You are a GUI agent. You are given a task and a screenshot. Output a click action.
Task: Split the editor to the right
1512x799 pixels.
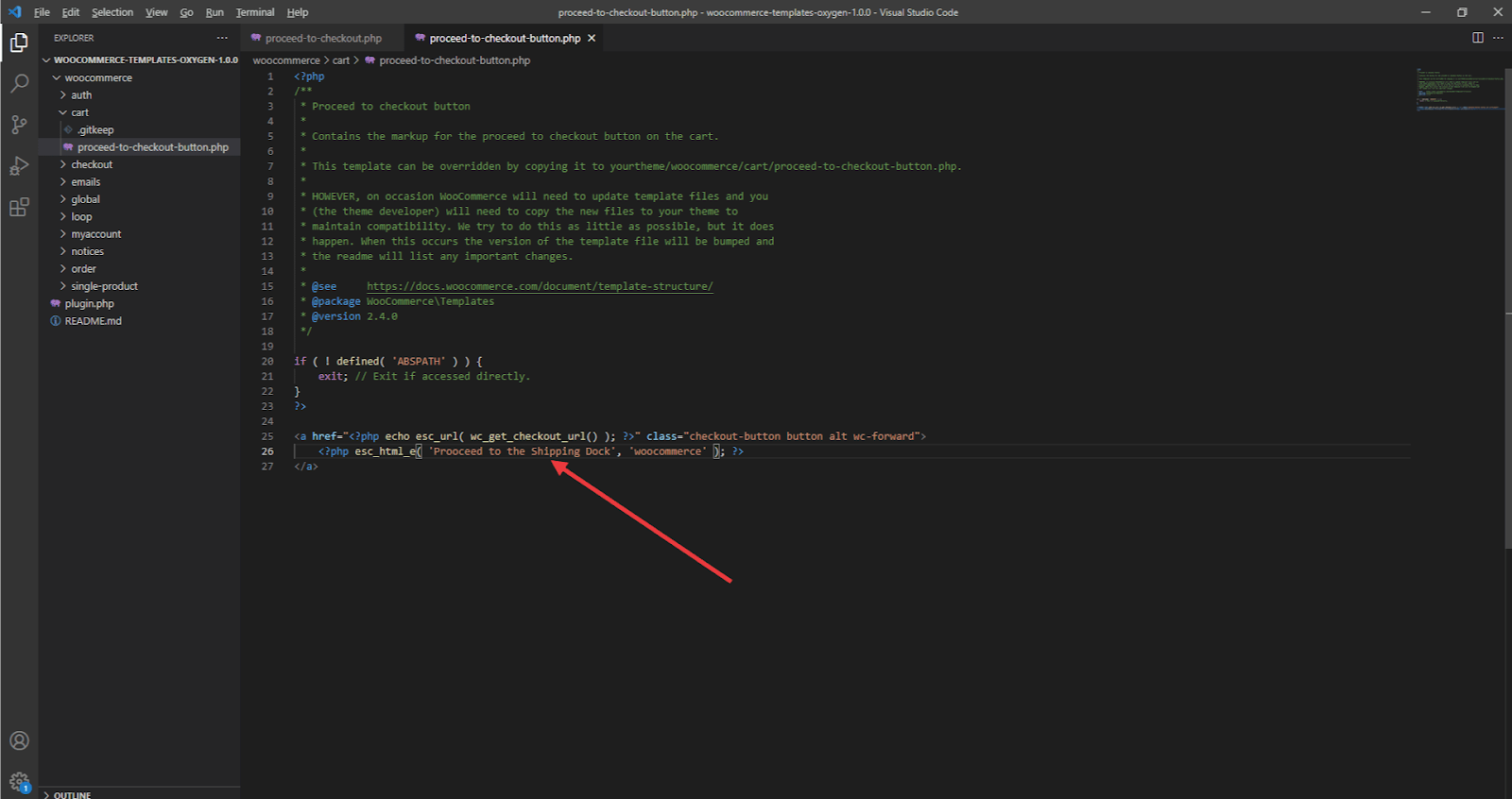tap(1478, 38)
